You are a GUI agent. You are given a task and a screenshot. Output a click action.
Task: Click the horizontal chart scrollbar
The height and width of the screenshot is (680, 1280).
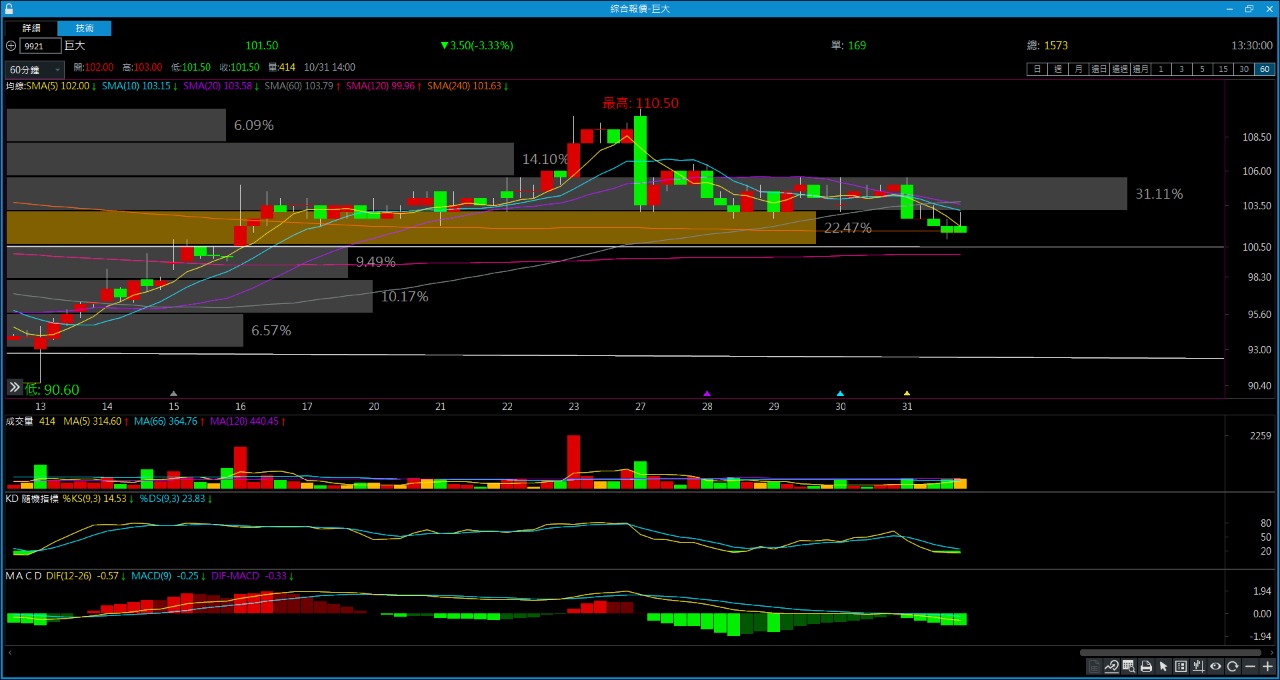(1170, 652)
